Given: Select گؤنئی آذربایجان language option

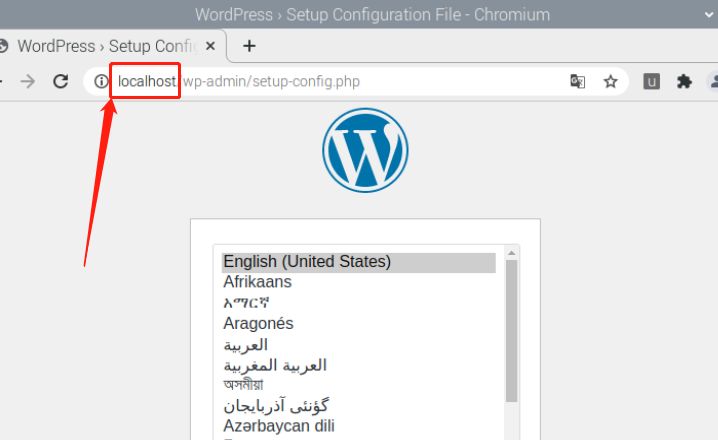Looking at the screenshot, I should click(x=359, y=406).
